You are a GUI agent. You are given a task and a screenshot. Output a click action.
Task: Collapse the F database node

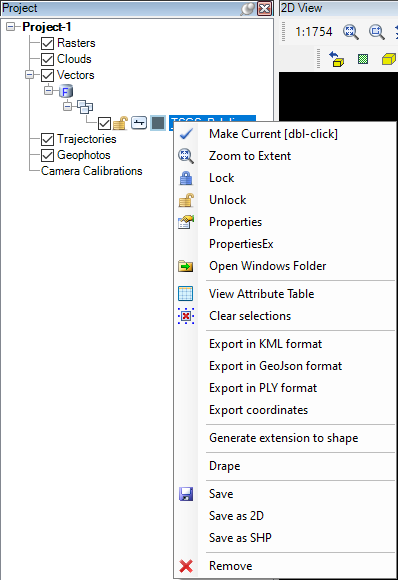(48, 90)
